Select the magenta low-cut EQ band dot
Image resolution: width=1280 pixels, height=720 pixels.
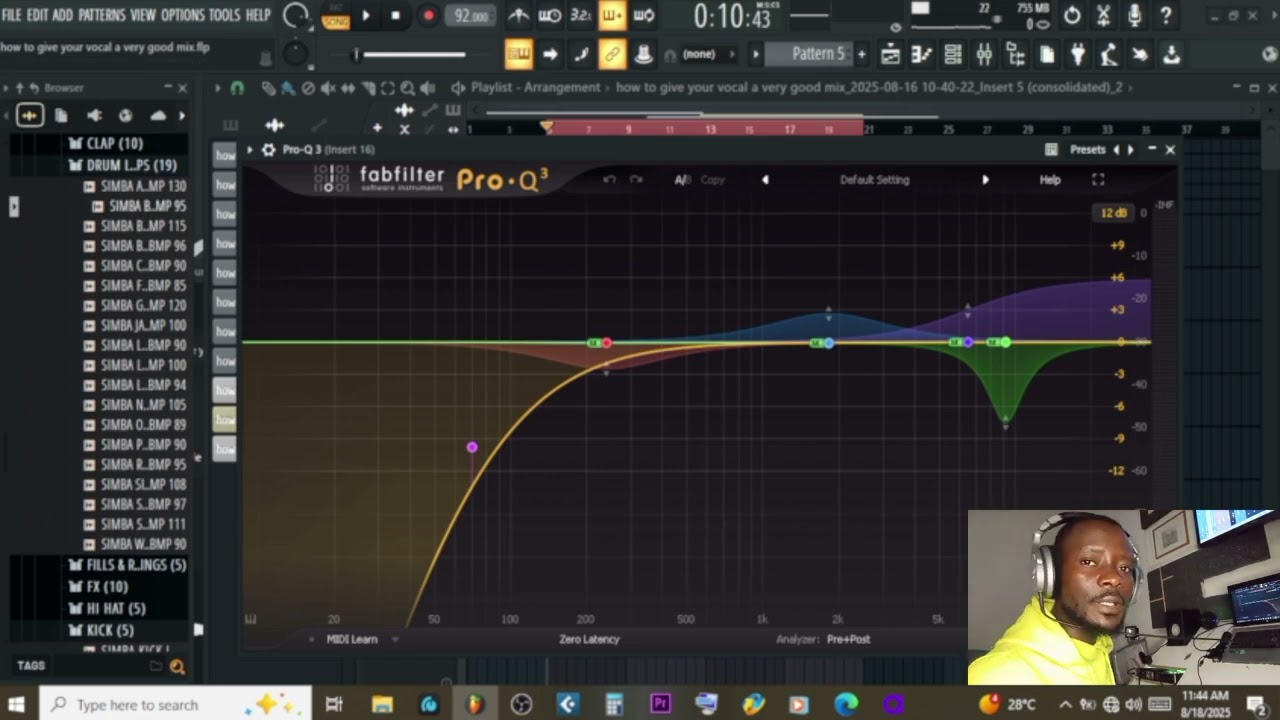coord(472,447)
